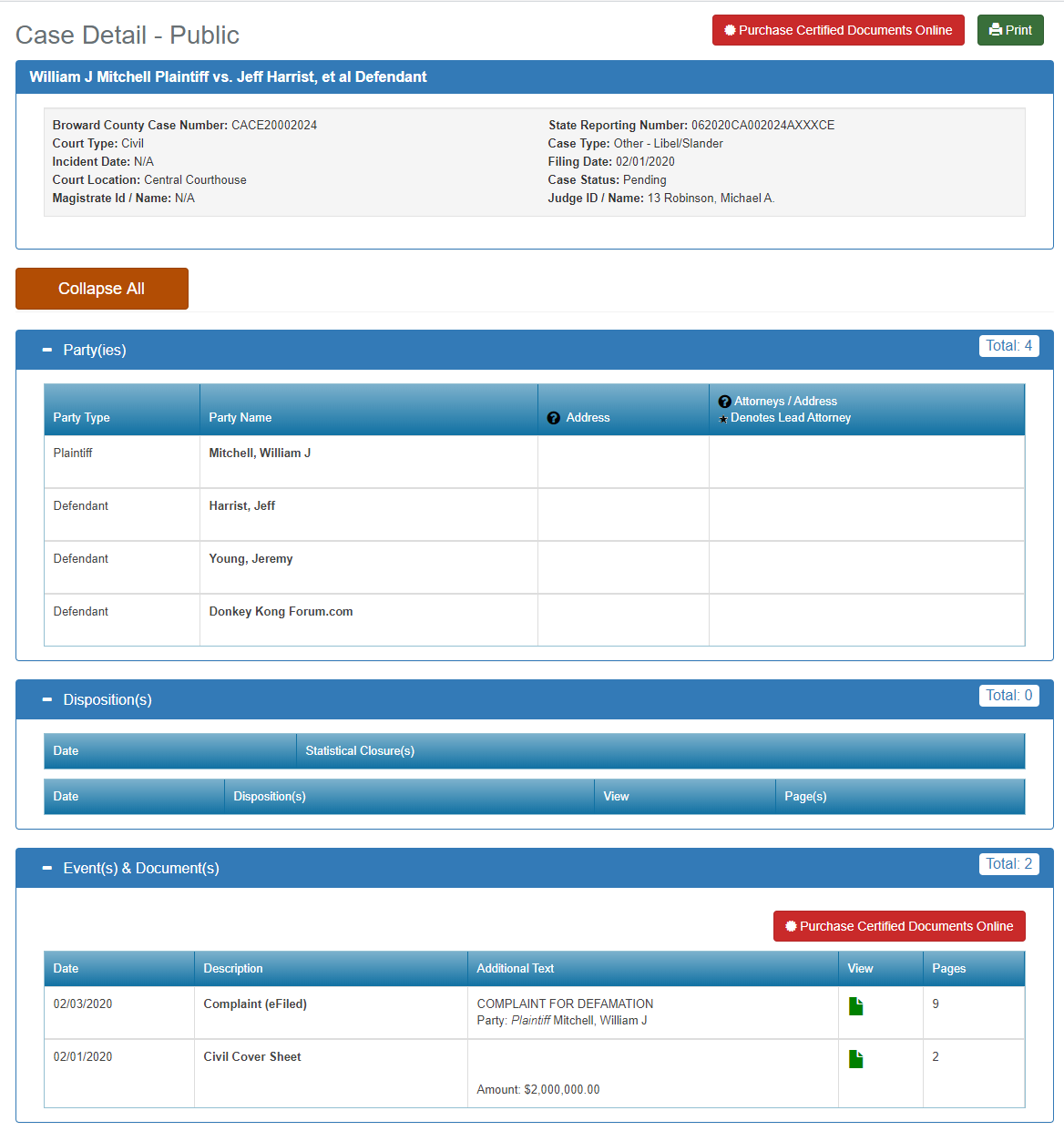Open the Complaint (eFiled) document icon

point(855,1006)
